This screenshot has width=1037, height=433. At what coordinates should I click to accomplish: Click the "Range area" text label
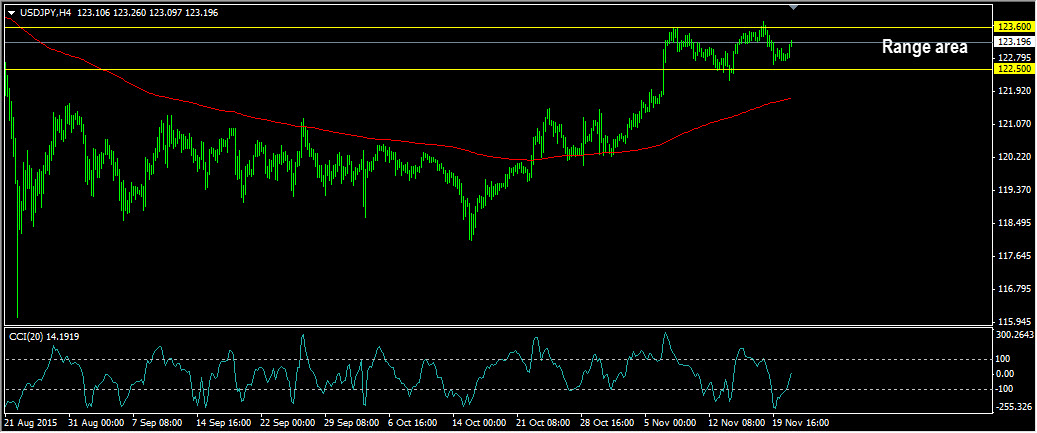[x=925, y=48]
